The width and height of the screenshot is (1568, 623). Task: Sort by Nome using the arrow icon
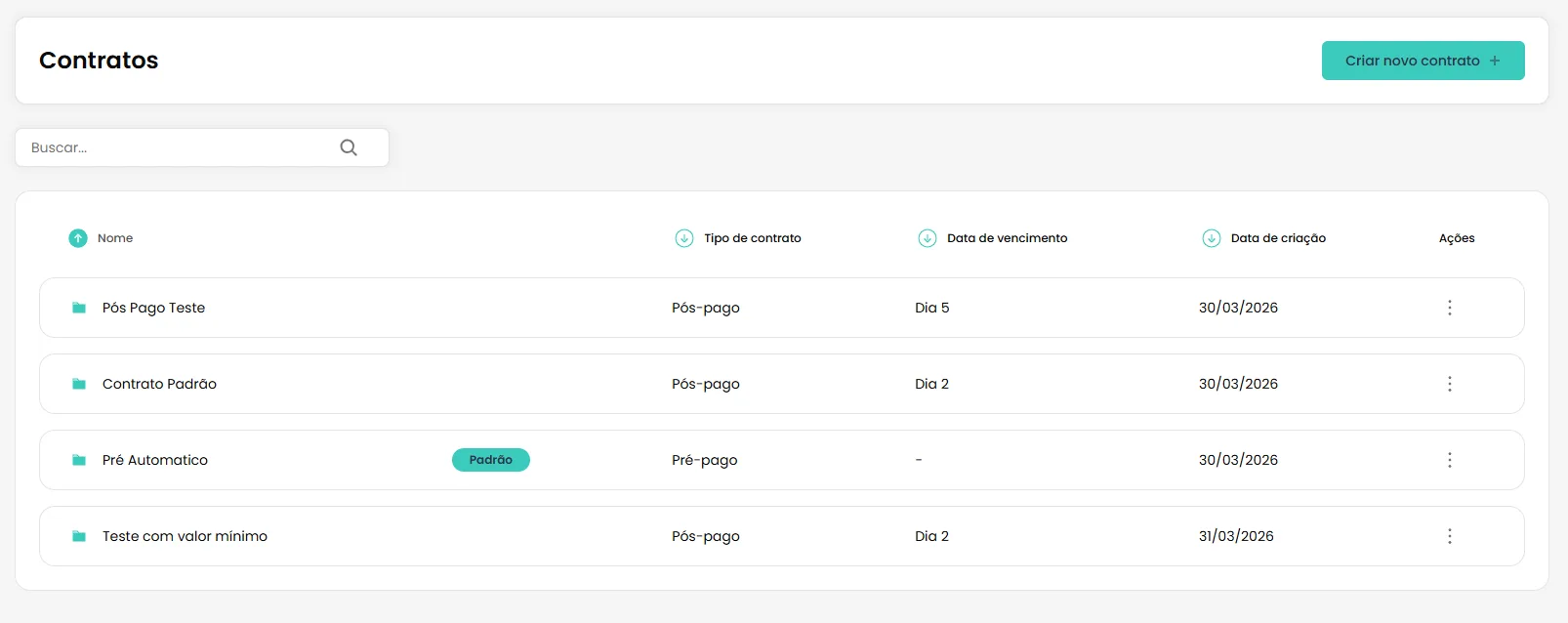click(x=78, y=238)
